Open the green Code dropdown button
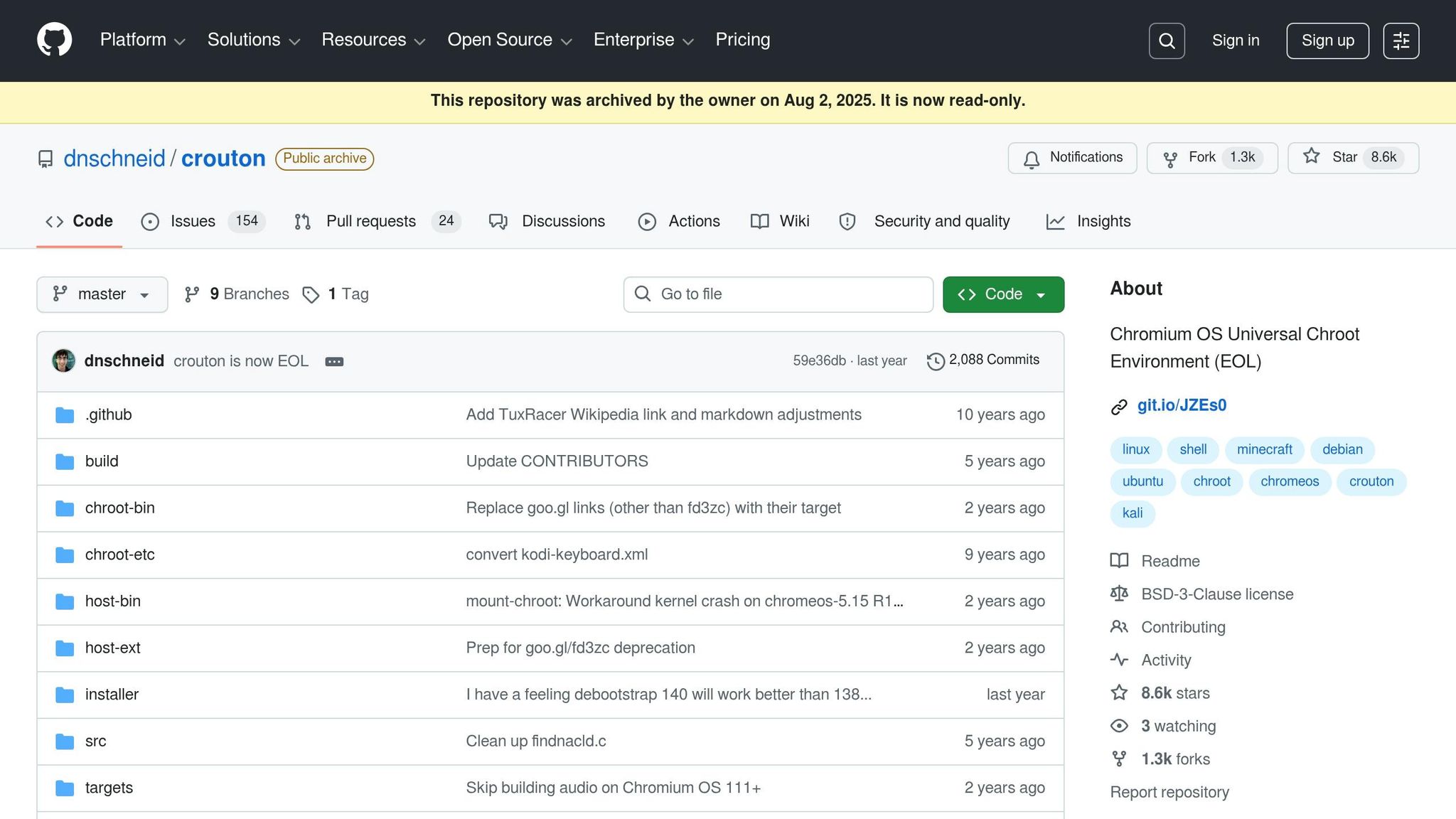 (x=1003, y=294)
